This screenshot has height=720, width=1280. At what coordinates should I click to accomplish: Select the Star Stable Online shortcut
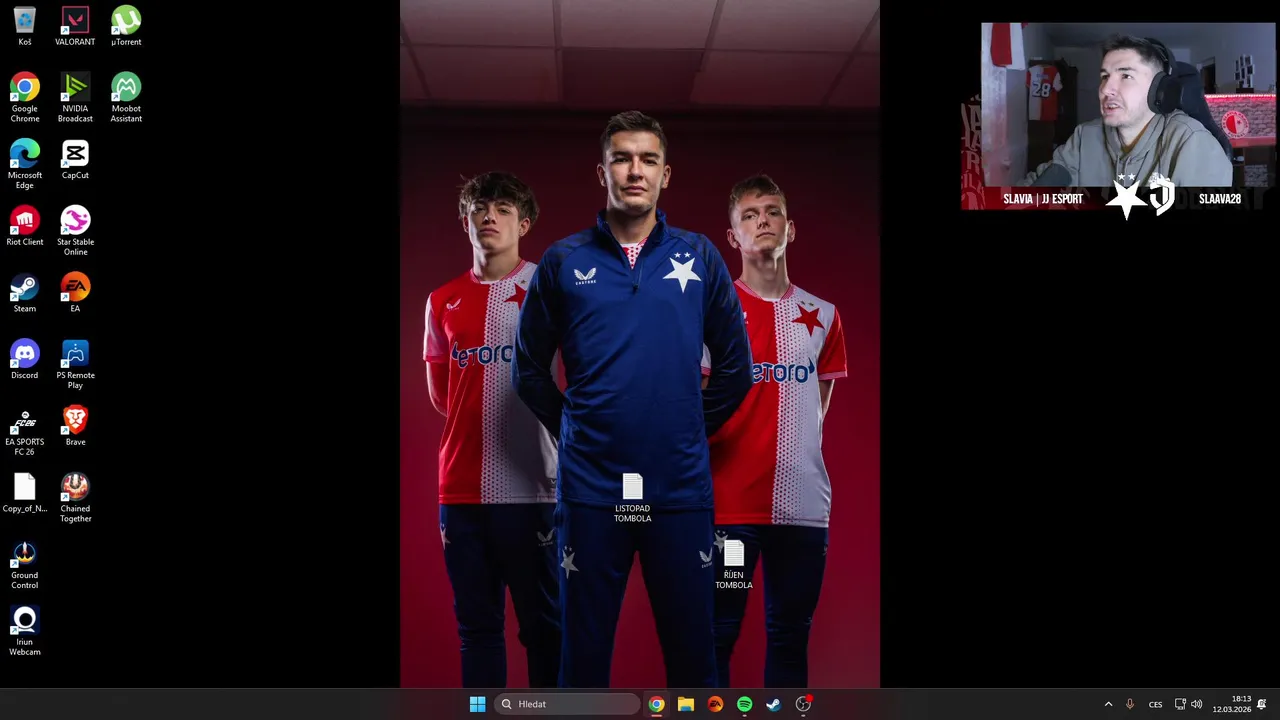pyautogui.click(x=75, y=232)
